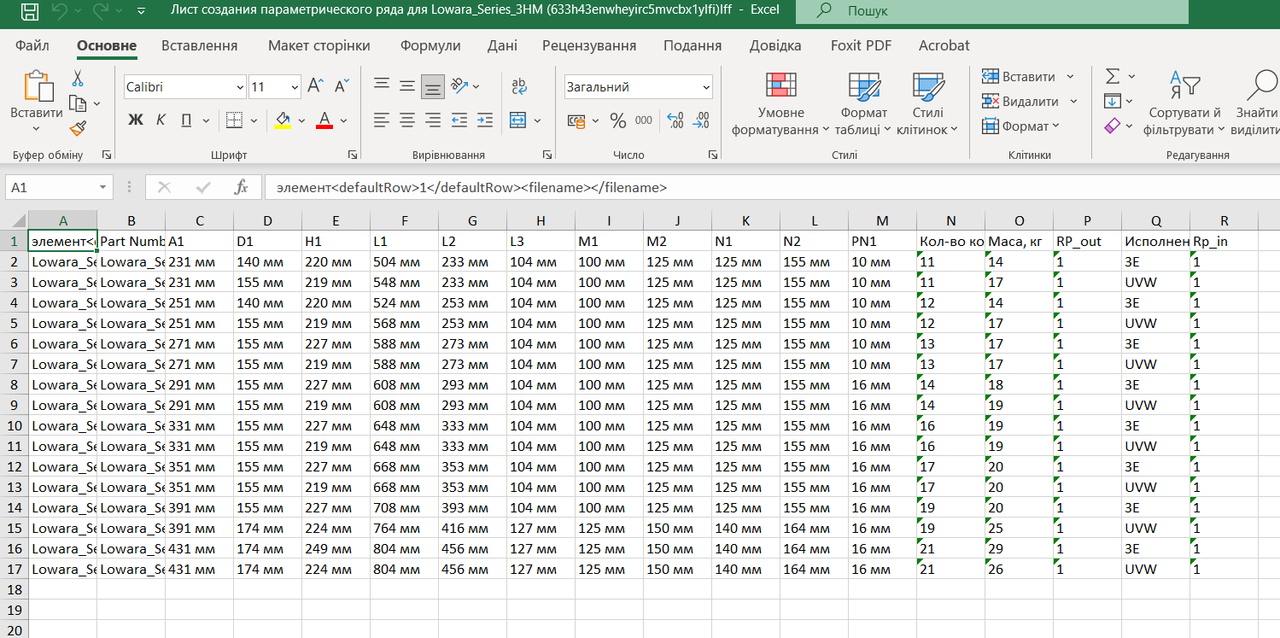Click the Save icon in title bar
The height and width of the screenshot is (638, 1280).
click(x=29, y=12)
